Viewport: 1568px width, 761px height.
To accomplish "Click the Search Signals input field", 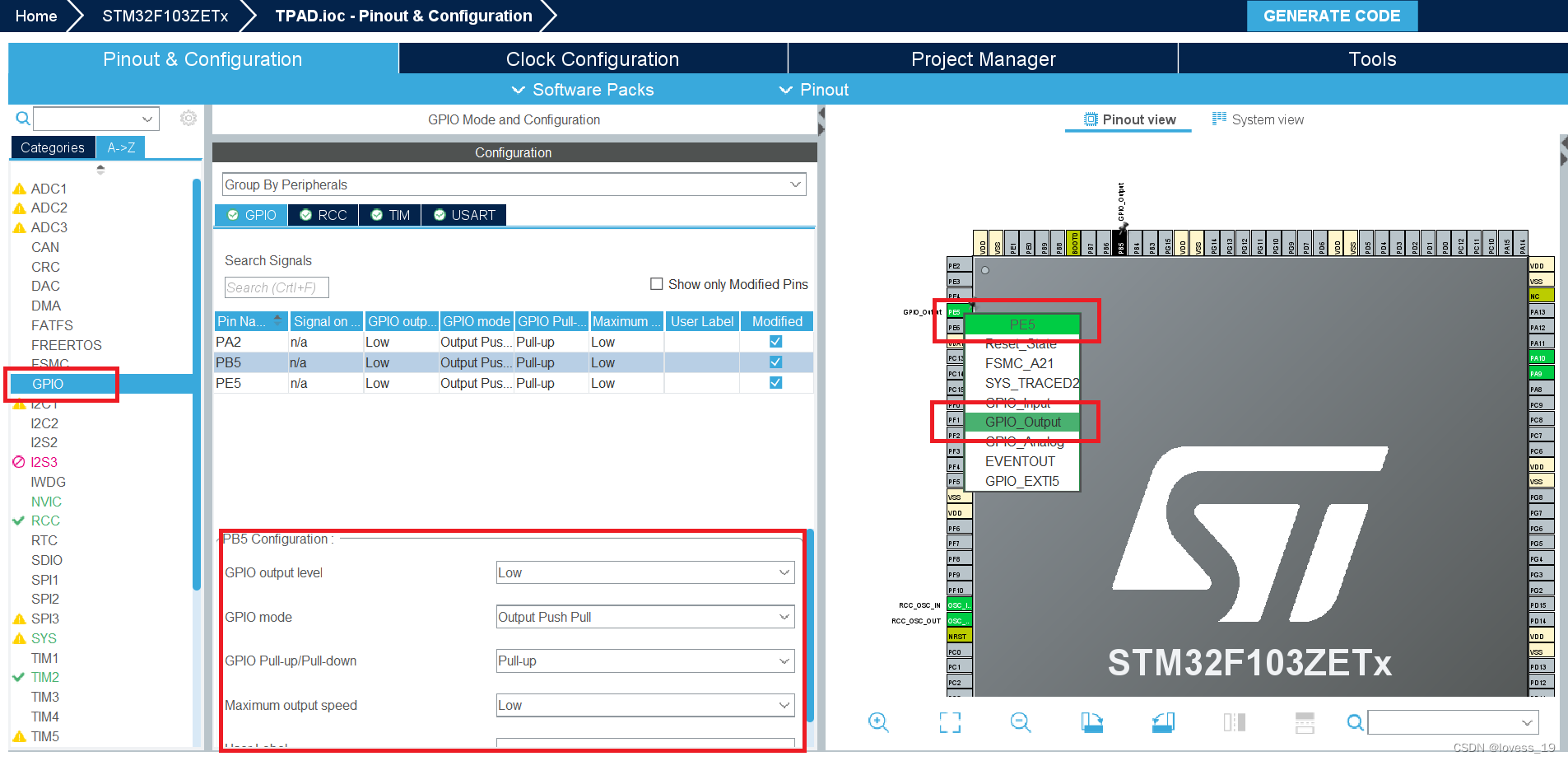I will [x=277, y=287].
